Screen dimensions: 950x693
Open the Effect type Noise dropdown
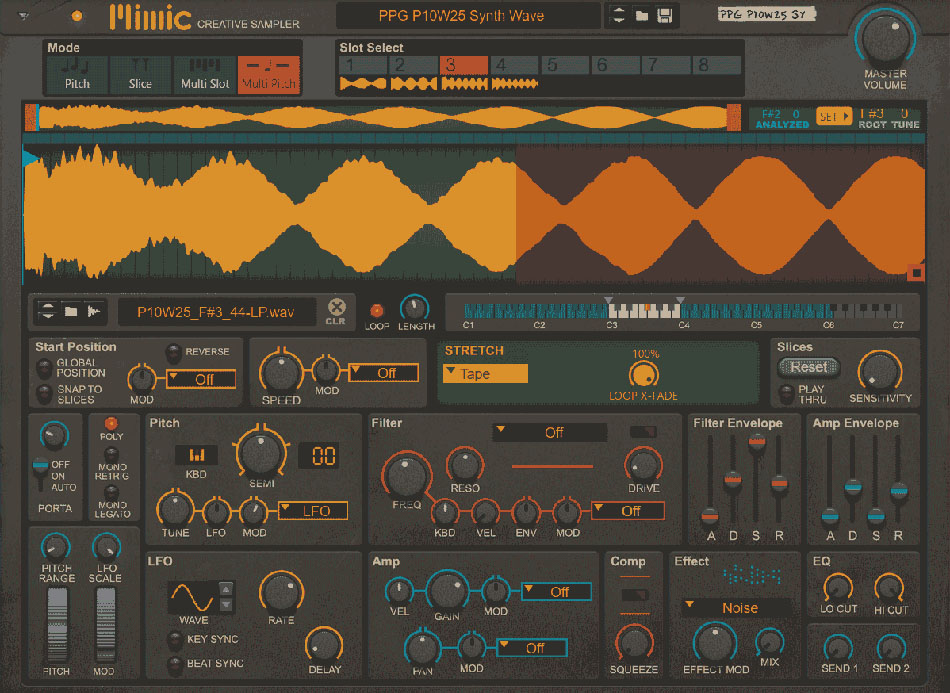point(737,608)
